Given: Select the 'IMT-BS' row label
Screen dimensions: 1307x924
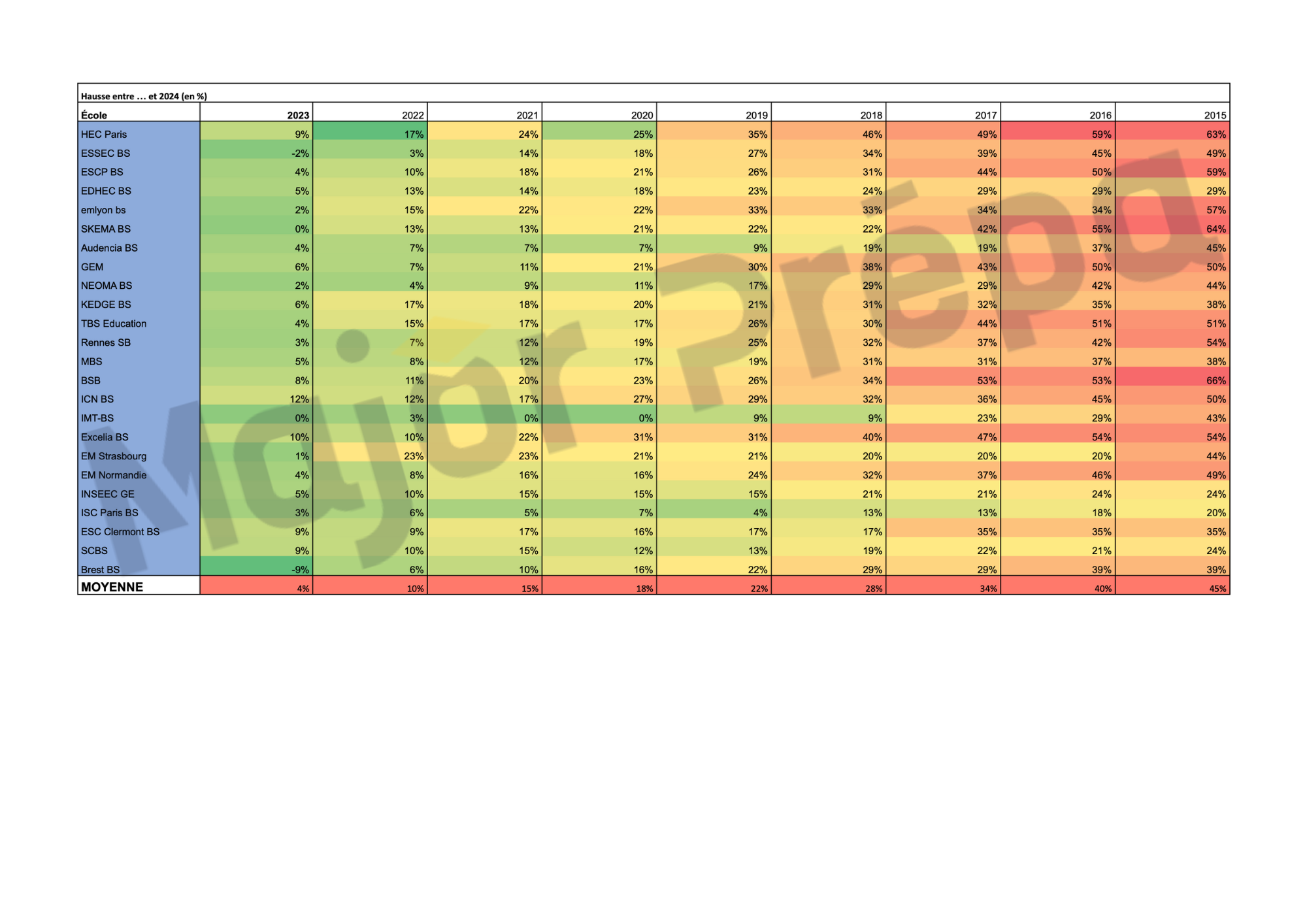Looking at the screenshot, I should 97,418.
